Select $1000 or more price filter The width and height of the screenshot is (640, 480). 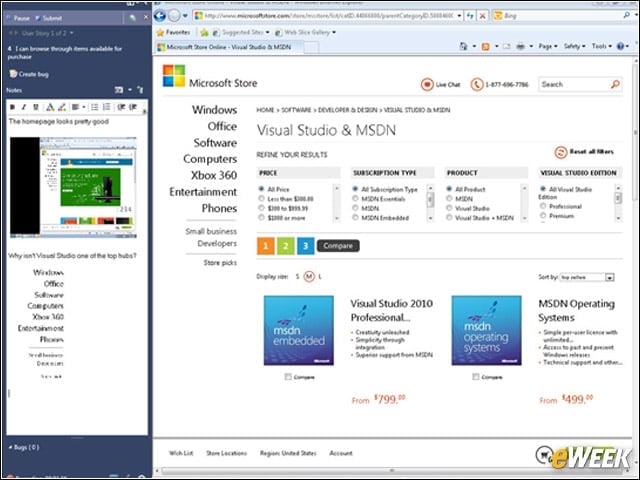(x=261, y=218)
